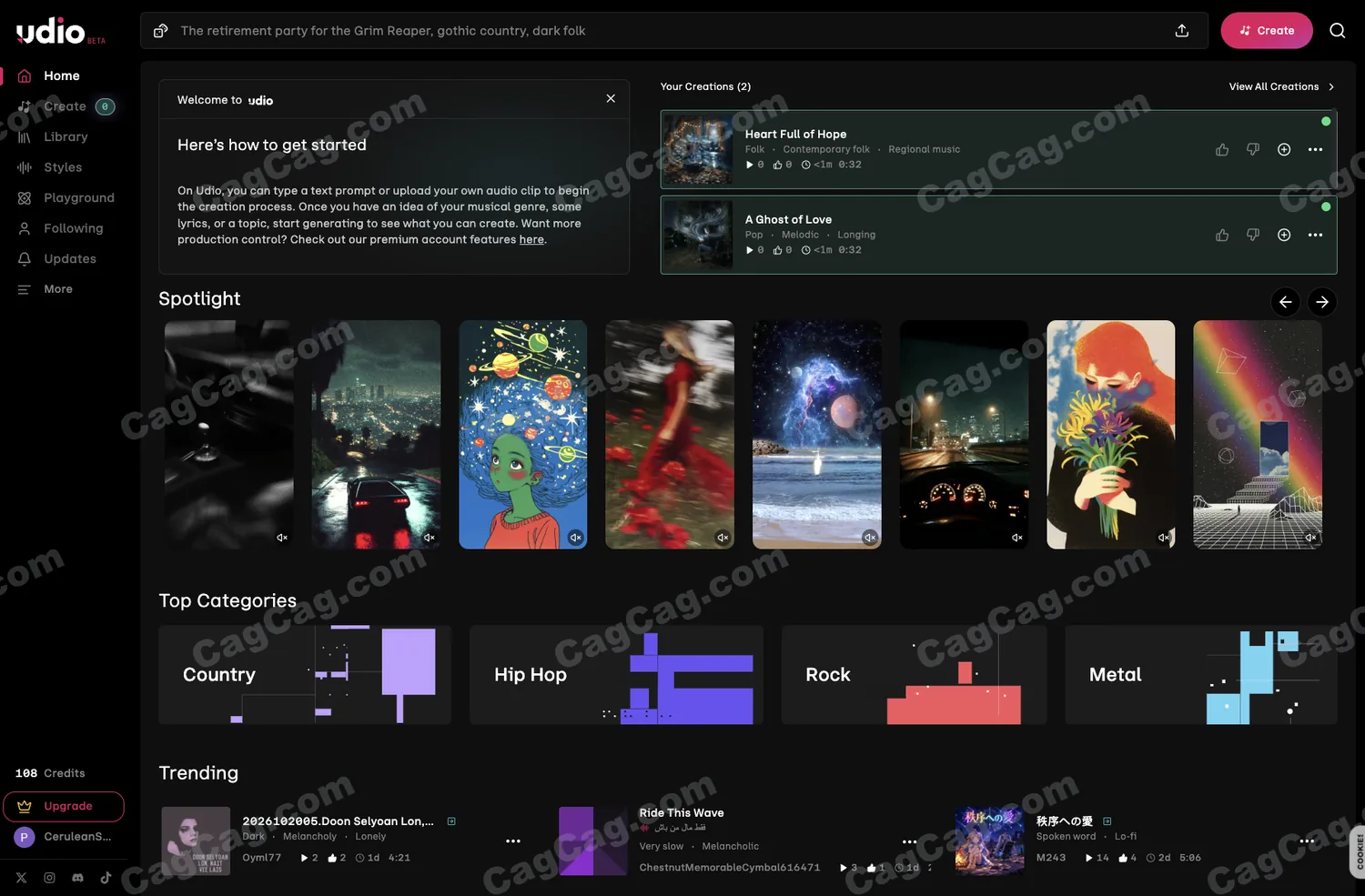Open the CeruleanS account menu
The image size is (1365, 896).
tap(64, 837)
